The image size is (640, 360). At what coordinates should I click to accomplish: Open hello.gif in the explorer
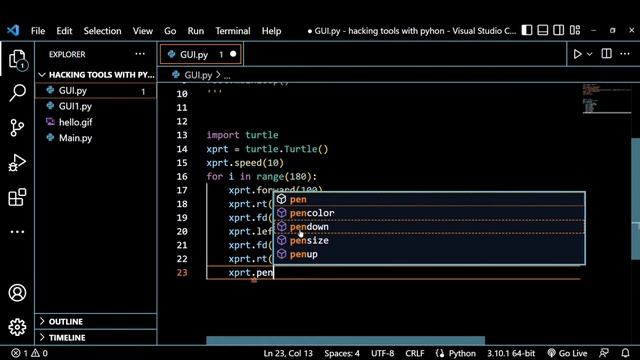coord(97,122)
